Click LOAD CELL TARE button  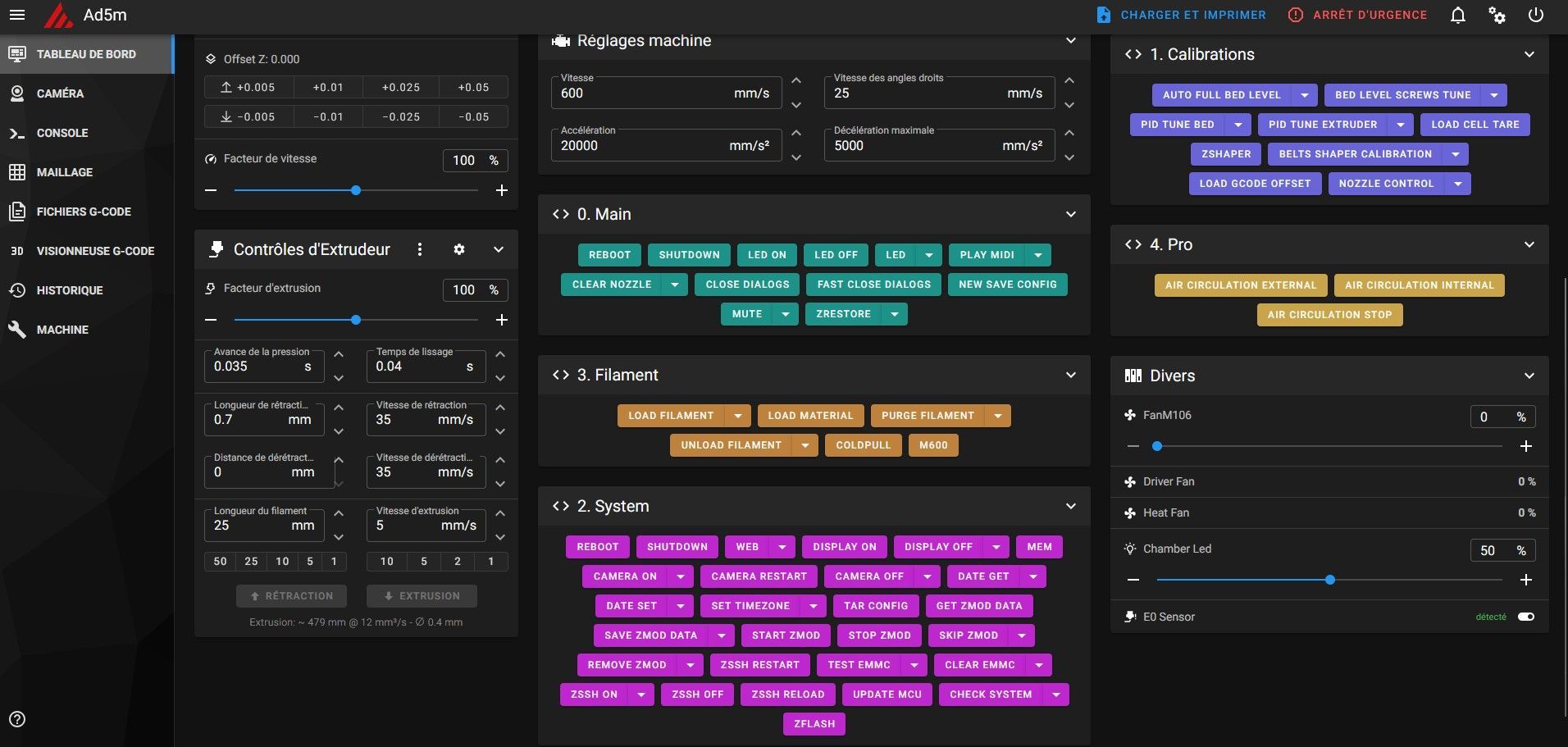point(1475,125)
